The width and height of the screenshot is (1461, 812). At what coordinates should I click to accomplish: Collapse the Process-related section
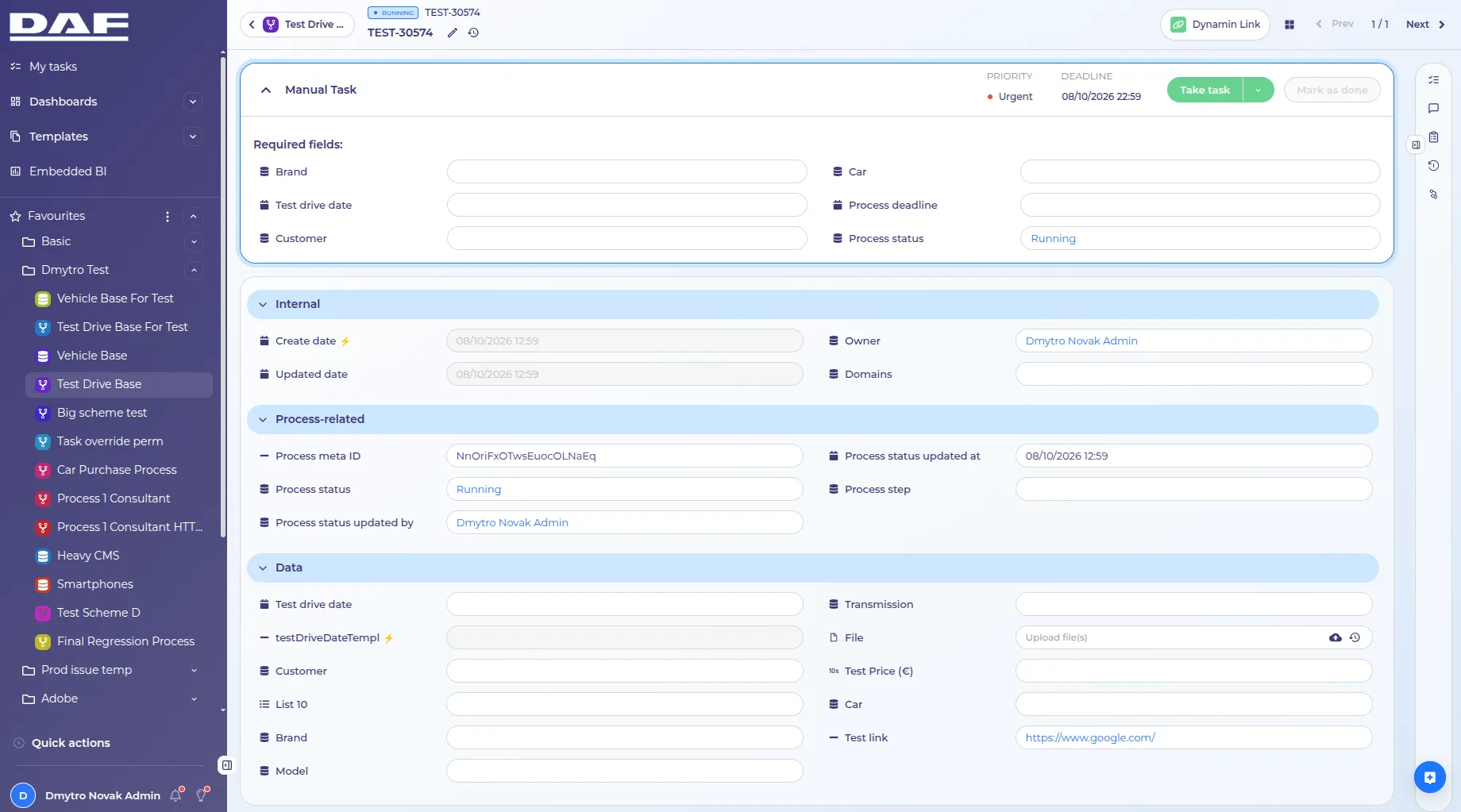pyautogui.click(x=263, y=419)
